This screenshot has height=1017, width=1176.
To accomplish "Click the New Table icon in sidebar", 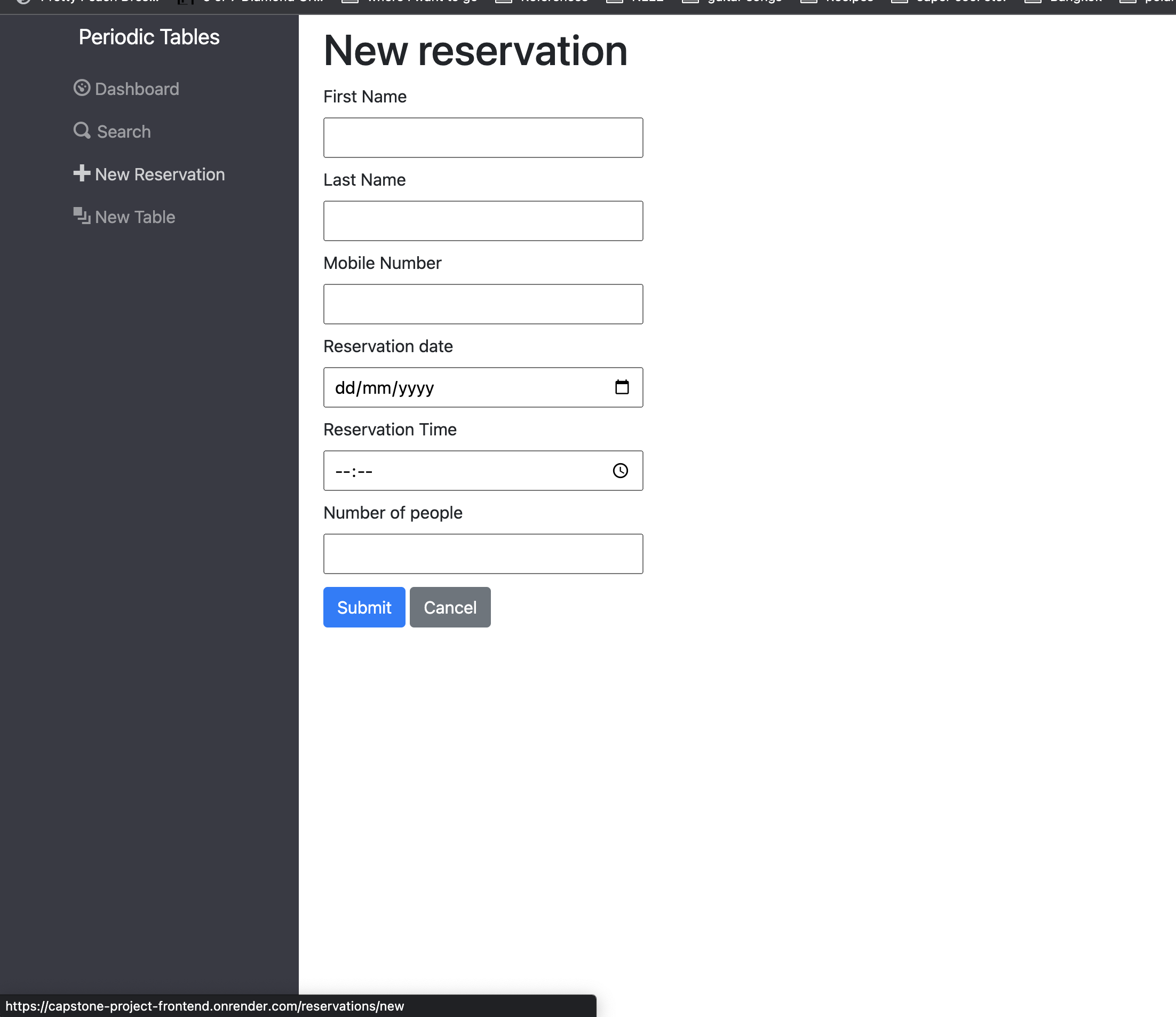I will 82,216.
